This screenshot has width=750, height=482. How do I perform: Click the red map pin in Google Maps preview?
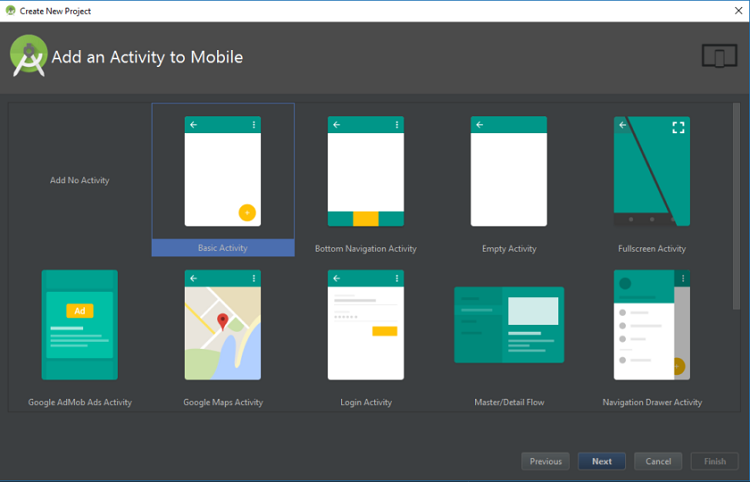click(x=223, y=321)
